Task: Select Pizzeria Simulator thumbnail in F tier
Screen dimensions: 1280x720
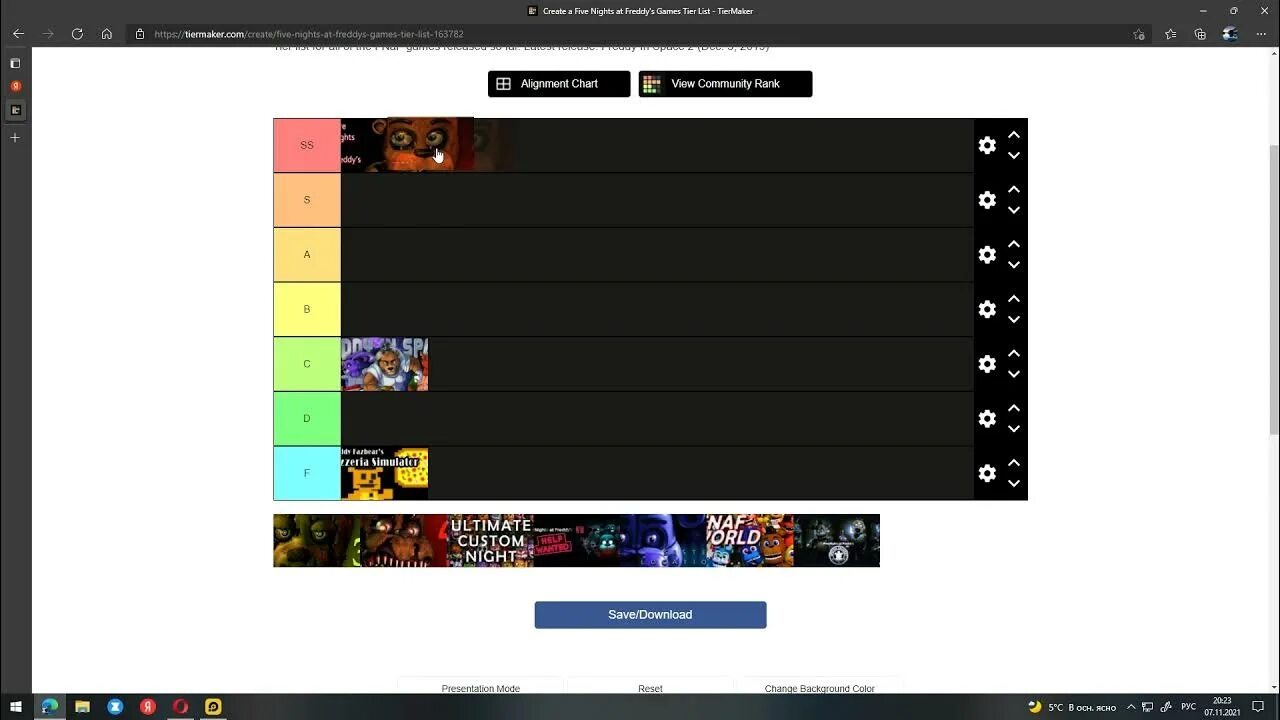Action: pos(384,473)
